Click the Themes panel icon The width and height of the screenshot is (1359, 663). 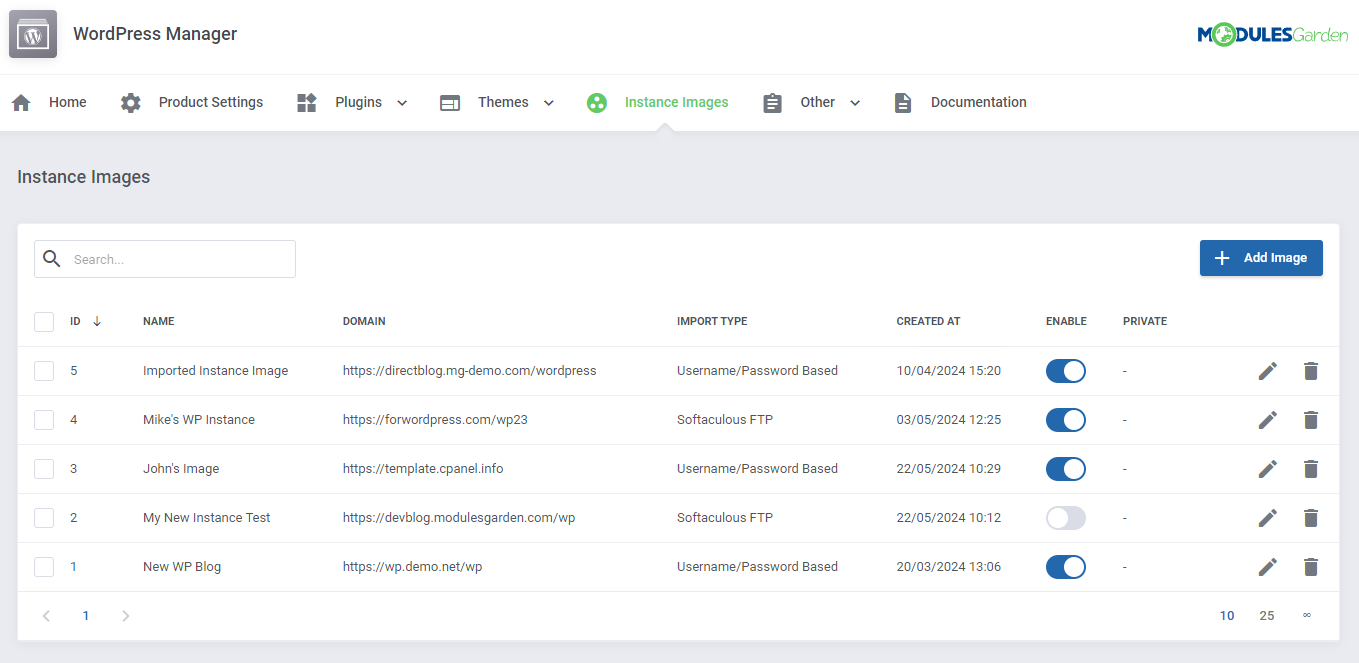pos(449,101)
